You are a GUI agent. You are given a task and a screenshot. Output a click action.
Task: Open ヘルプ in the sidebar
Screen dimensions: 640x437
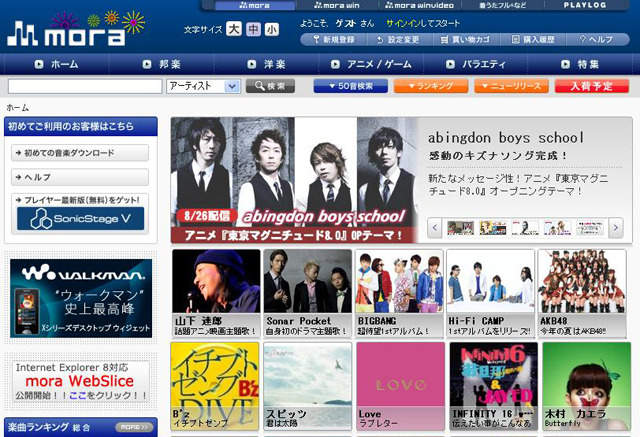(80, 177)
